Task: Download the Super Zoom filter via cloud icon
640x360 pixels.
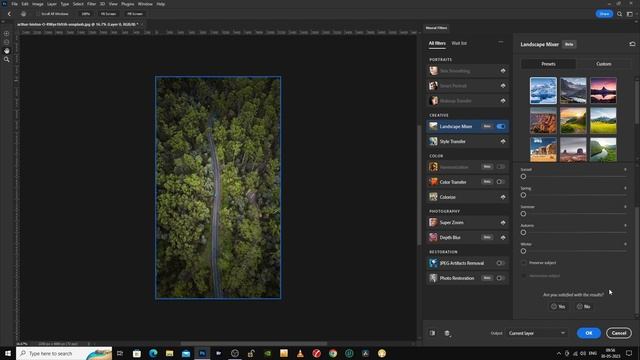Action: coord(503,222)
